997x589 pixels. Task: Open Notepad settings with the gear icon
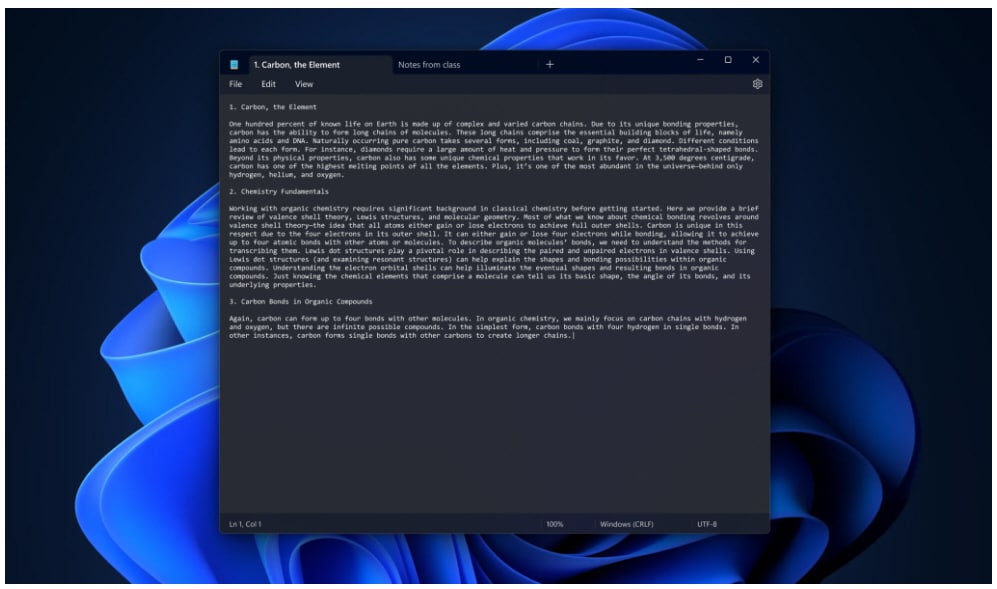click(x=758, y=85)
